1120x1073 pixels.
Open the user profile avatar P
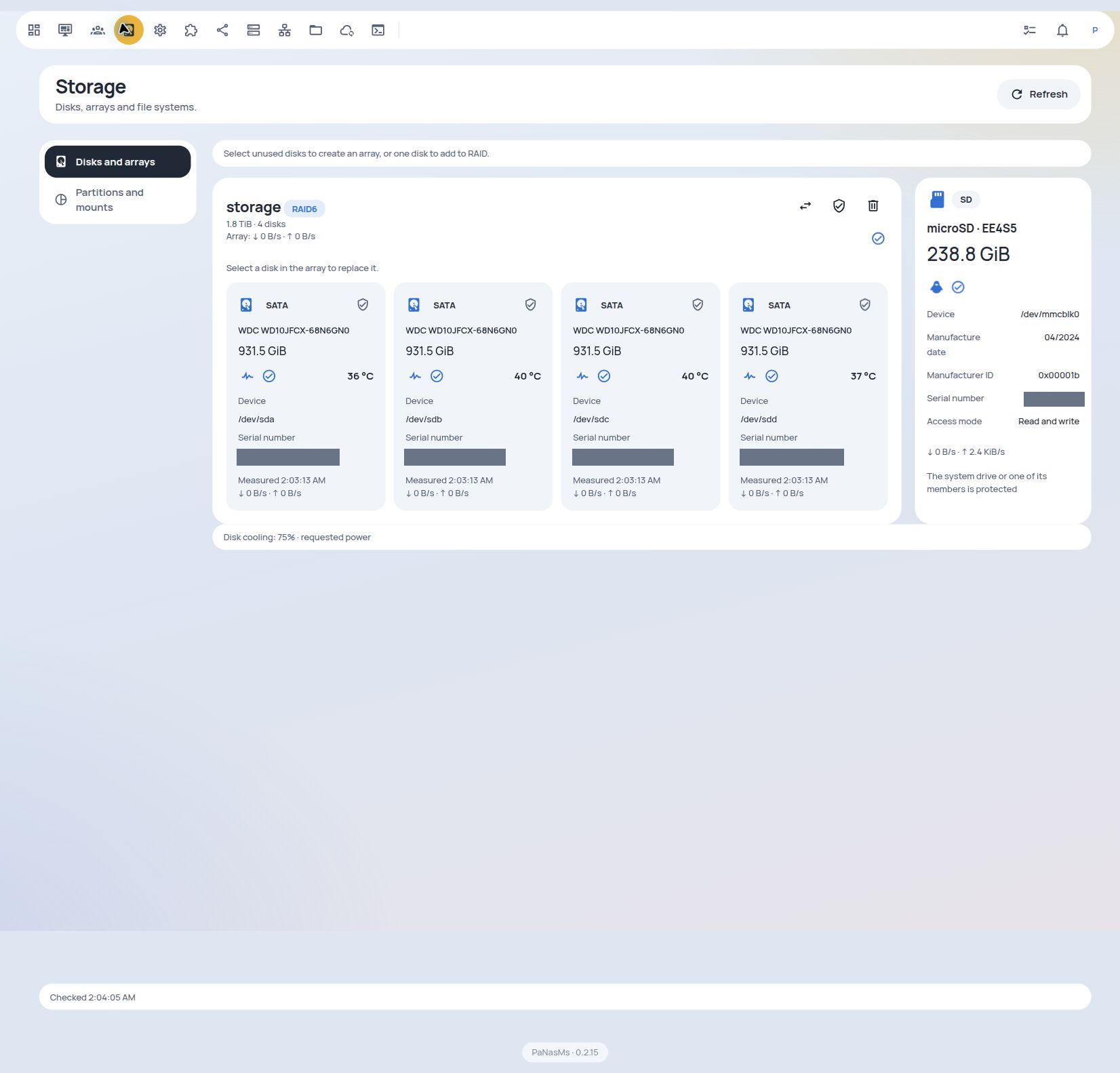(x=1095, y=30)
